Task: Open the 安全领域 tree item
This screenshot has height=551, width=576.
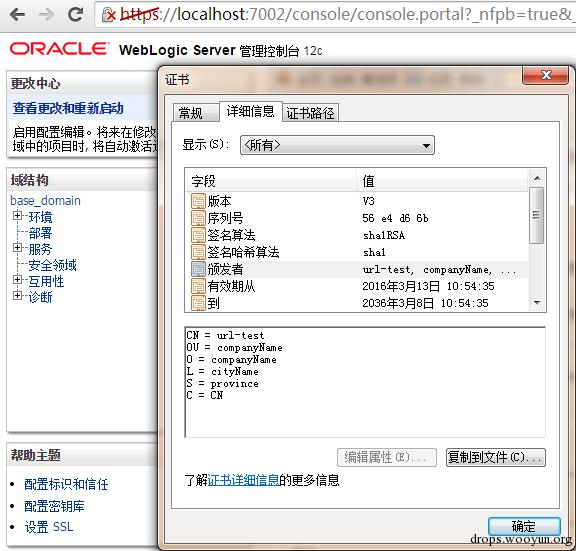Action: pos(53,265)
